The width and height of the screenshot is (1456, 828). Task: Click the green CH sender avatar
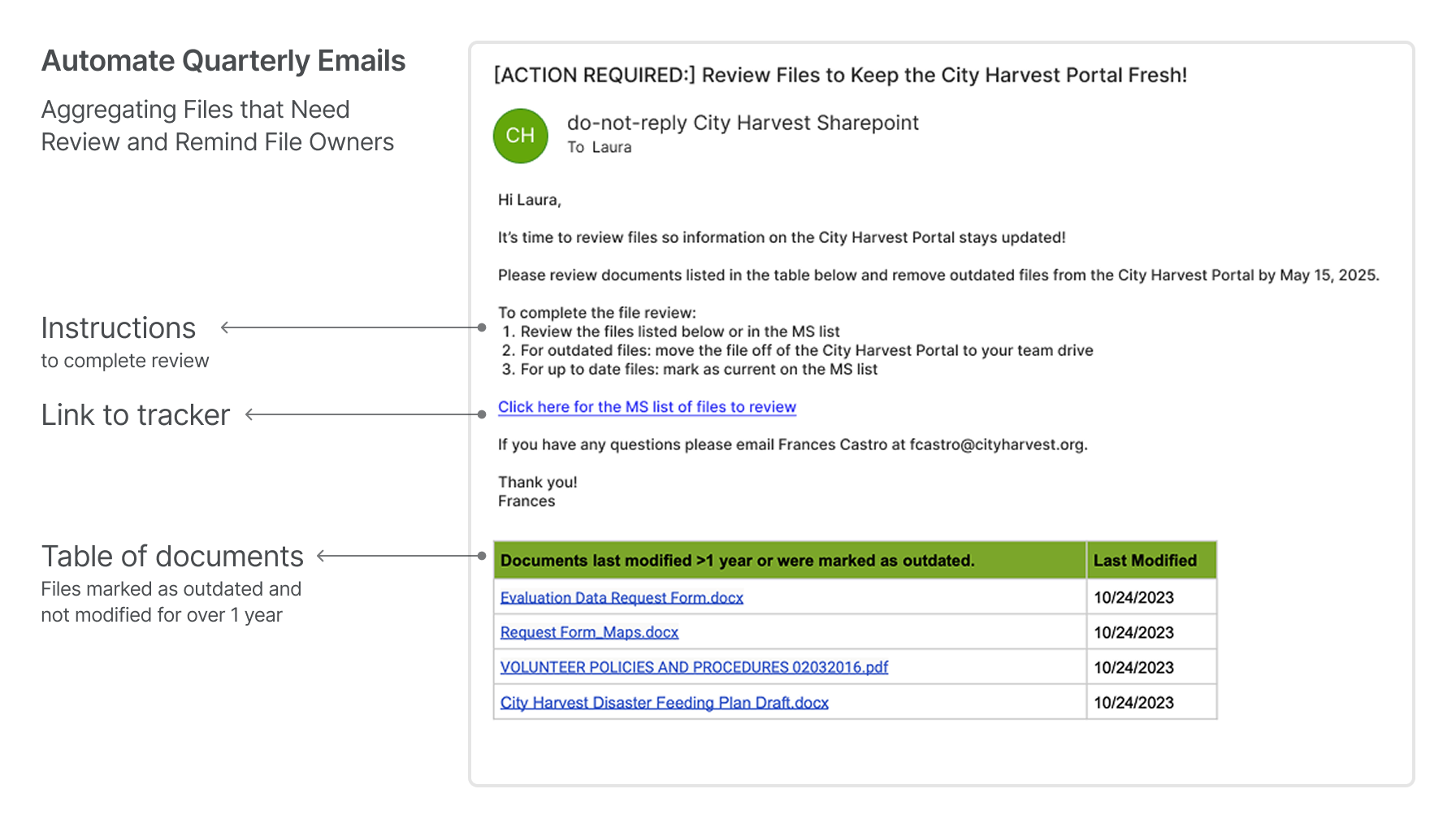pyautogui.click(x=520, y=136)
